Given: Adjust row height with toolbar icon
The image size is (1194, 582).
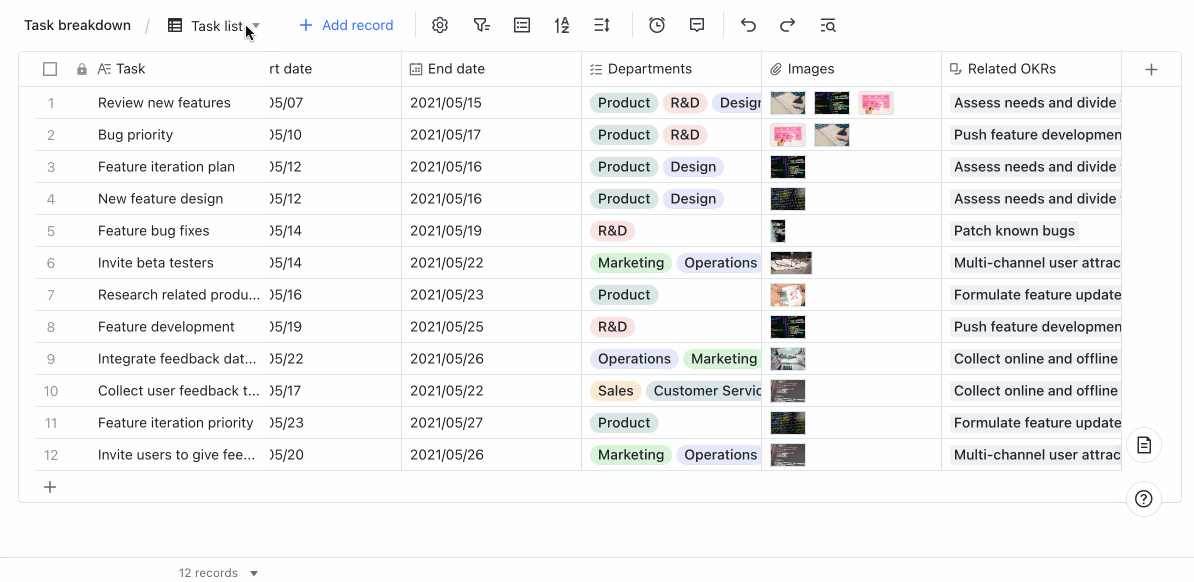Looking at the screenshot, I should [602, 25].
